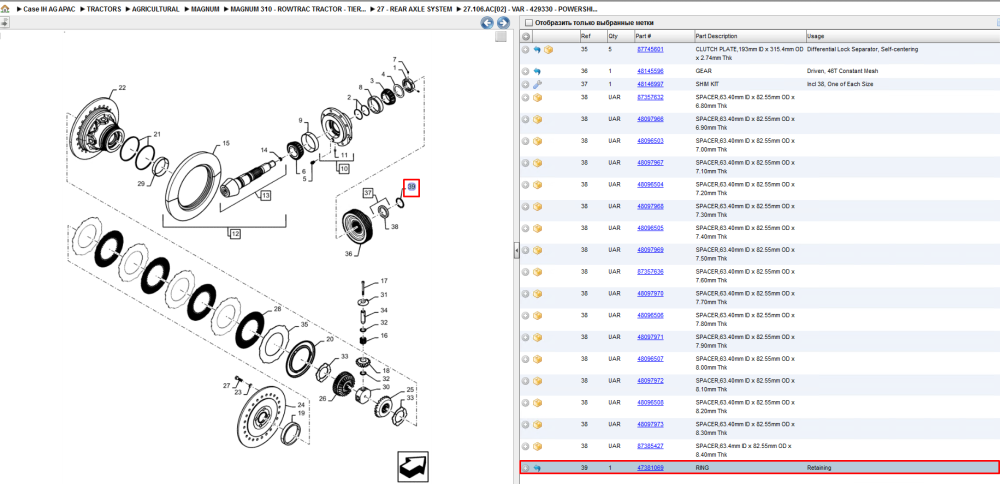
Task: Click the blue arrow icon for GEAR 48145596
Action: coord(537,71)
